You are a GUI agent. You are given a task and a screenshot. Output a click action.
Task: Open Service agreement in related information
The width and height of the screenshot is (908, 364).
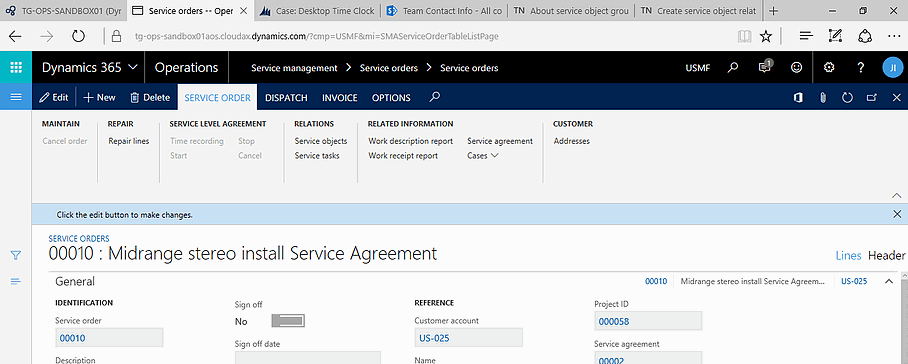[x=500, y=141]
